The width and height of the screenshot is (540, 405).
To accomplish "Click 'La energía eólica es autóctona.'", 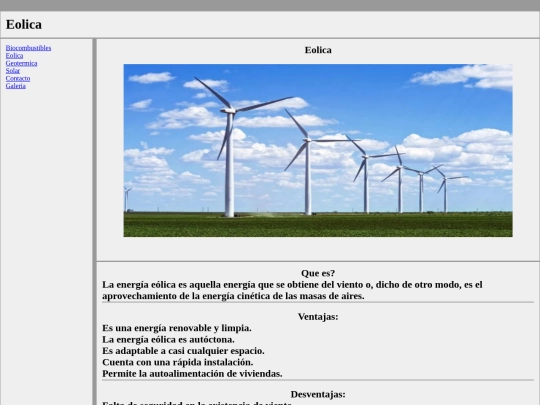I will 168,339.
